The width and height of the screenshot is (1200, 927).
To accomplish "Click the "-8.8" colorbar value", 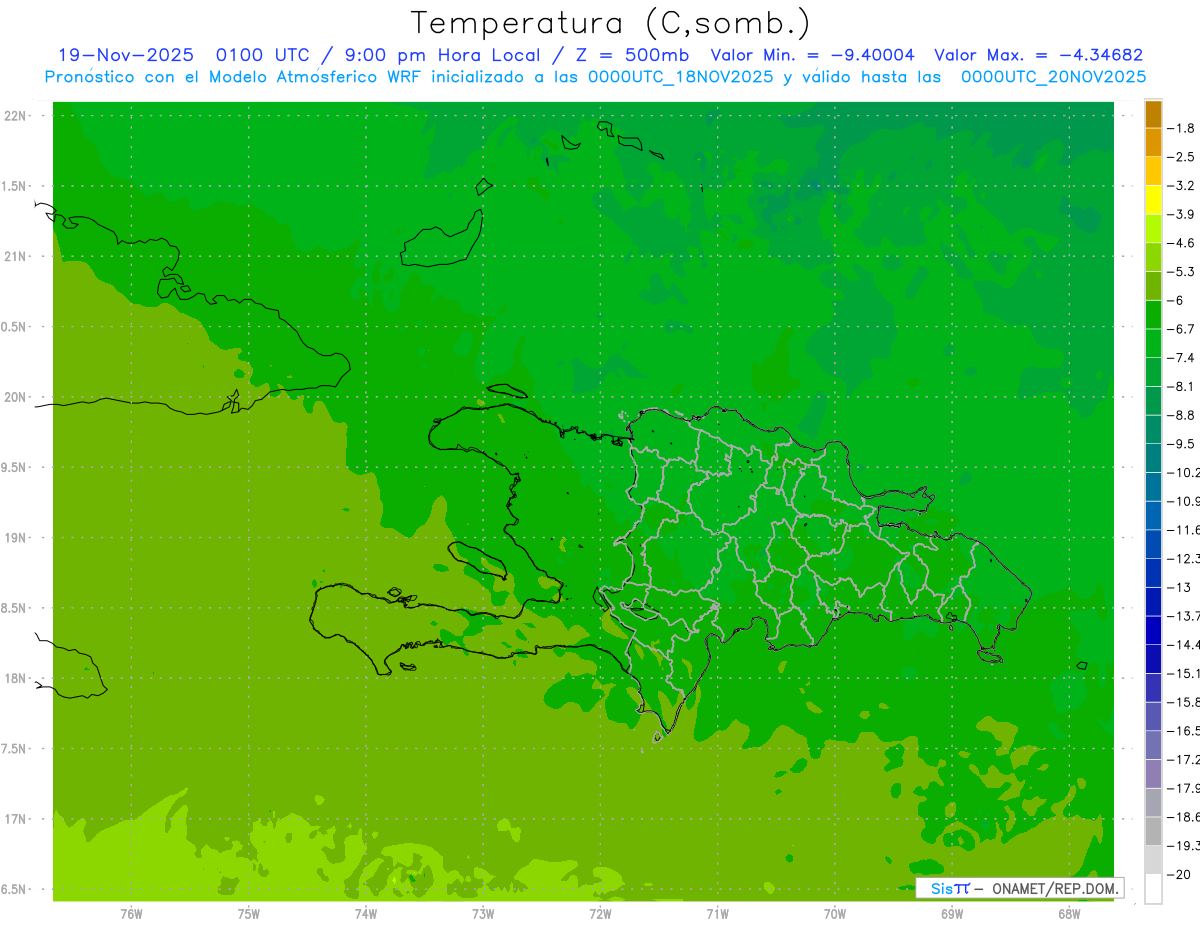I will click(1182, 415).
